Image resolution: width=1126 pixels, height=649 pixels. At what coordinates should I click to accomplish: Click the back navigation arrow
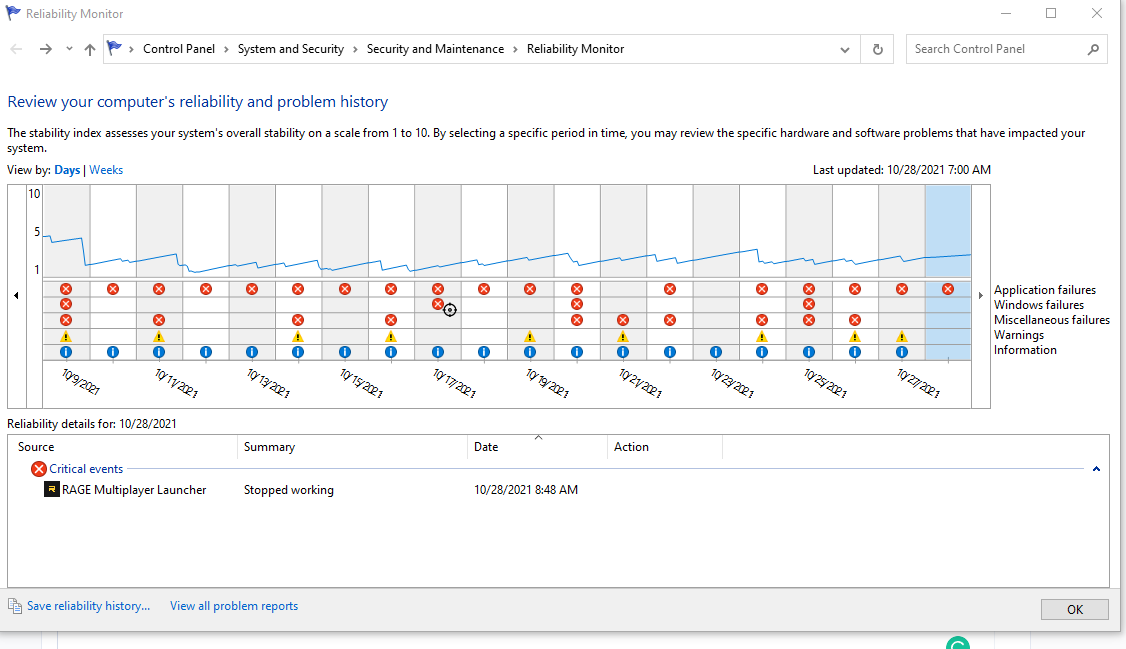pos(17,49)
